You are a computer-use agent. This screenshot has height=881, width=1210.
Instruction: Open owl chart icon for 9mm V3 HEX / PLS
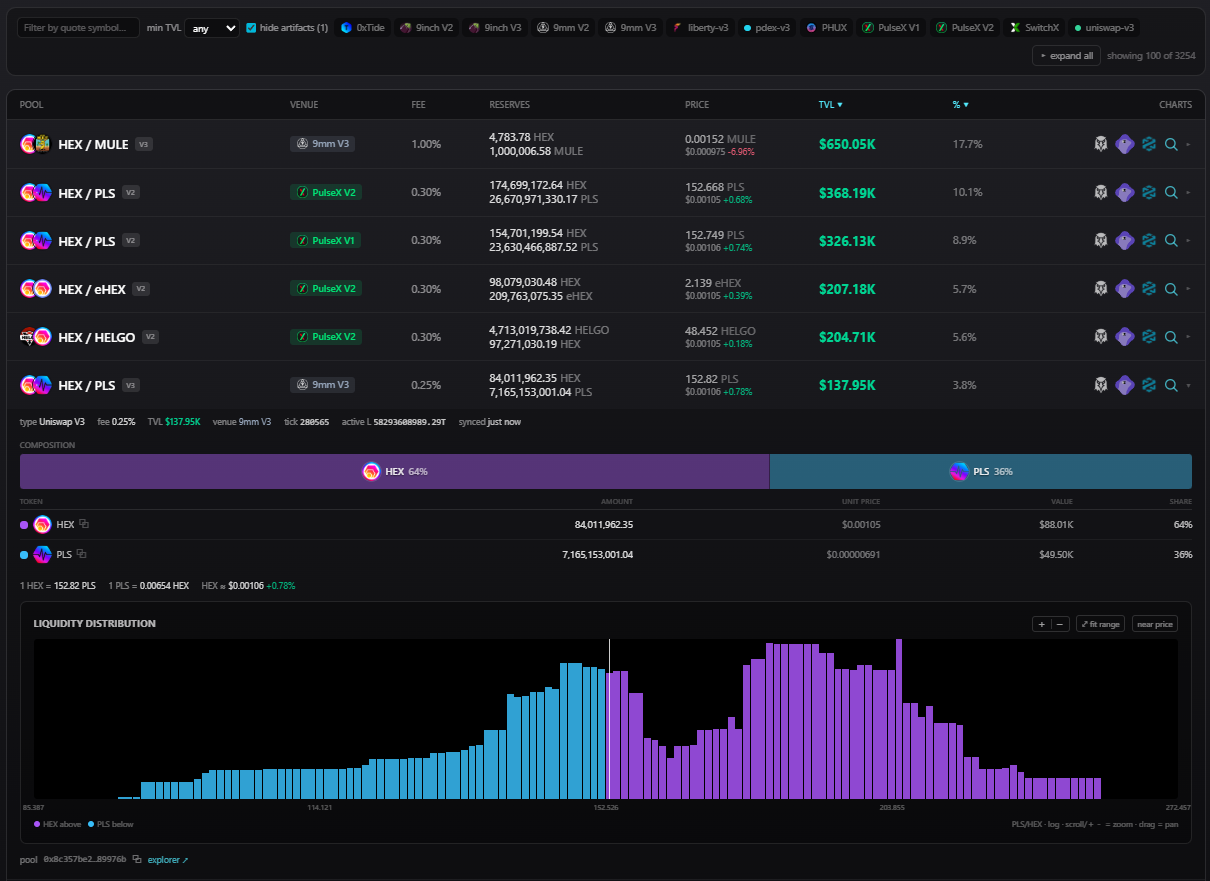(1101, 384)
